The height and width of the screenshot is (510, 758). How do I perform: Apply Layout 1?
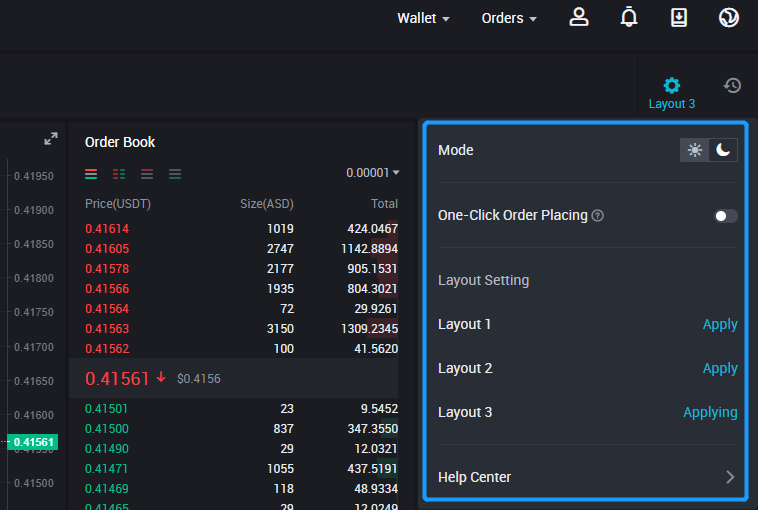pos(719,324)
